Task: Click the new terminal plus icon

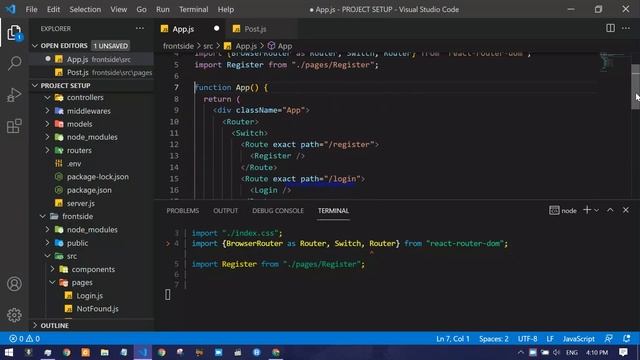Action: pyautogui.click(x=587, y=210)
